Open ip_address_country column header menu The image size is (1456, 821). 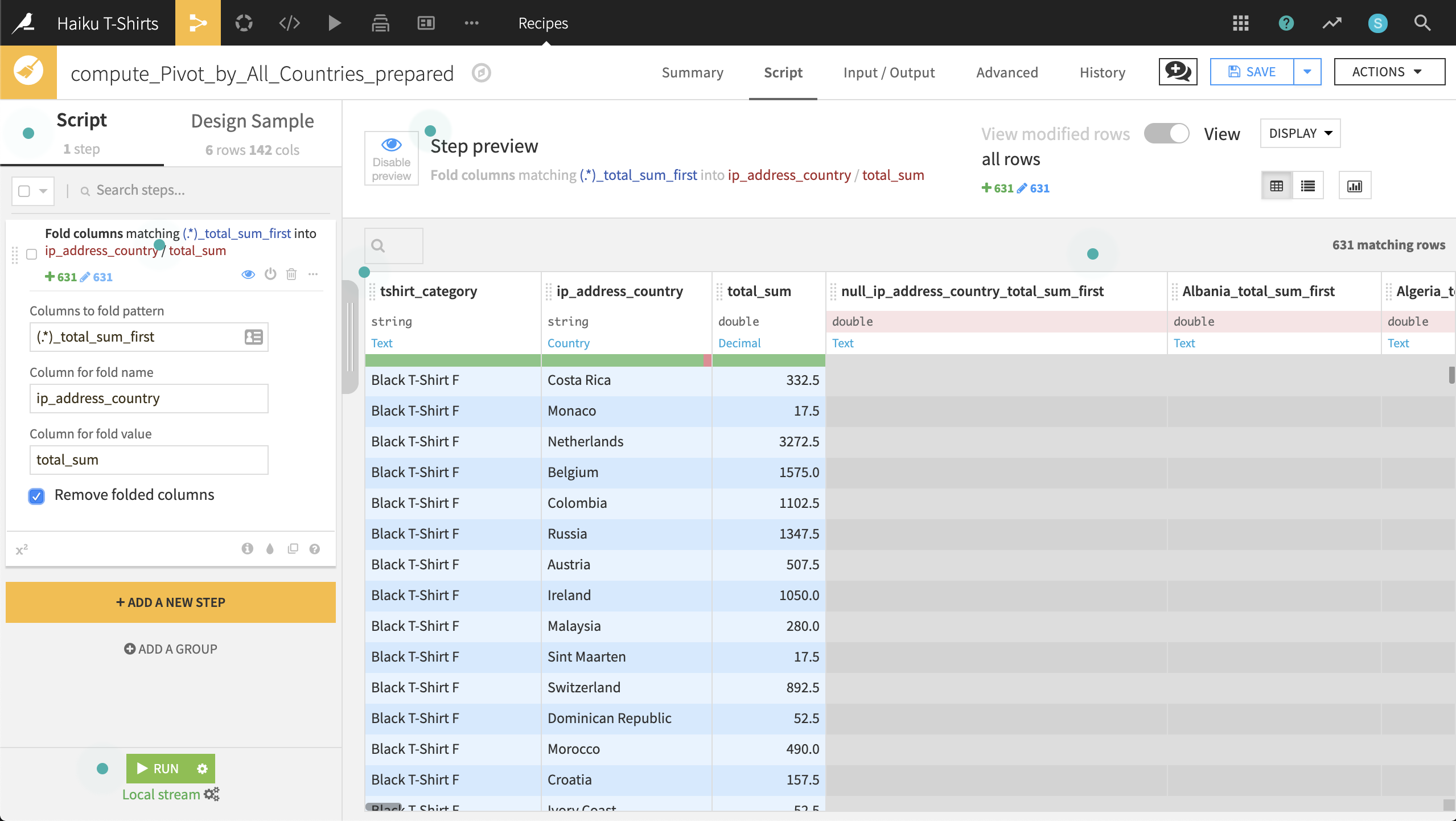tap(619, 291)
